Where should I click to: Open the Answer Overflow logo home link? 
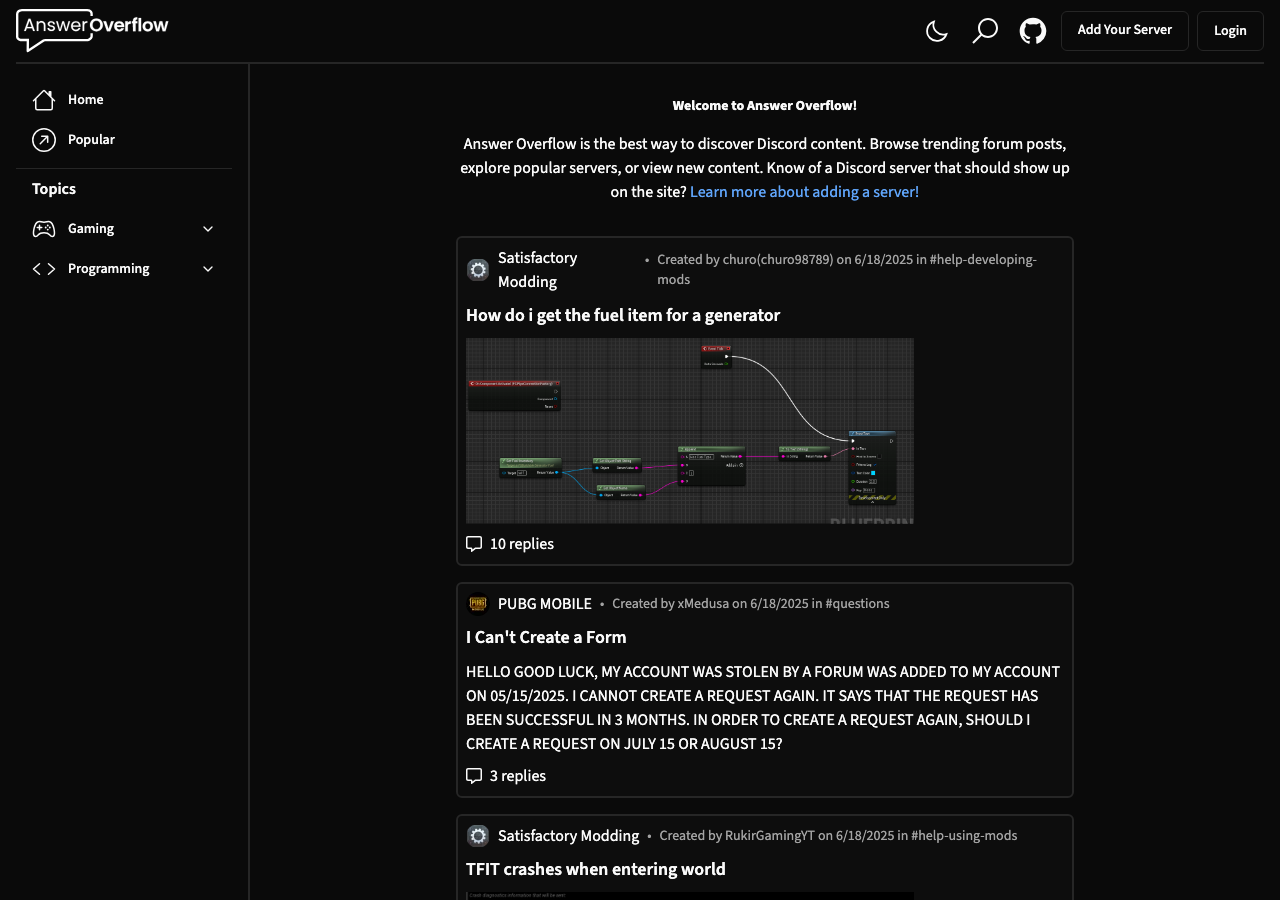[92, 30]
